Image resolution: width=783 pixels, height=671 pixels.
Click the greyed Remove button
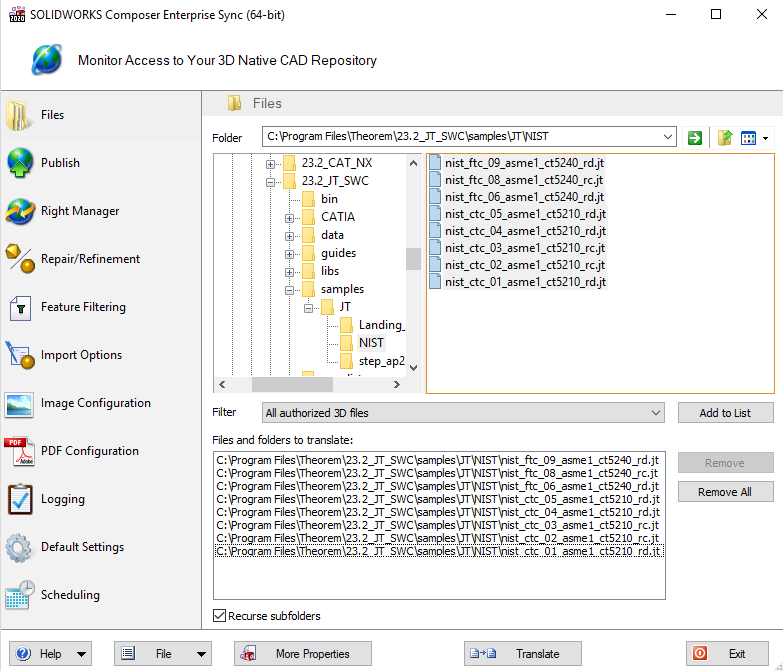725,463
